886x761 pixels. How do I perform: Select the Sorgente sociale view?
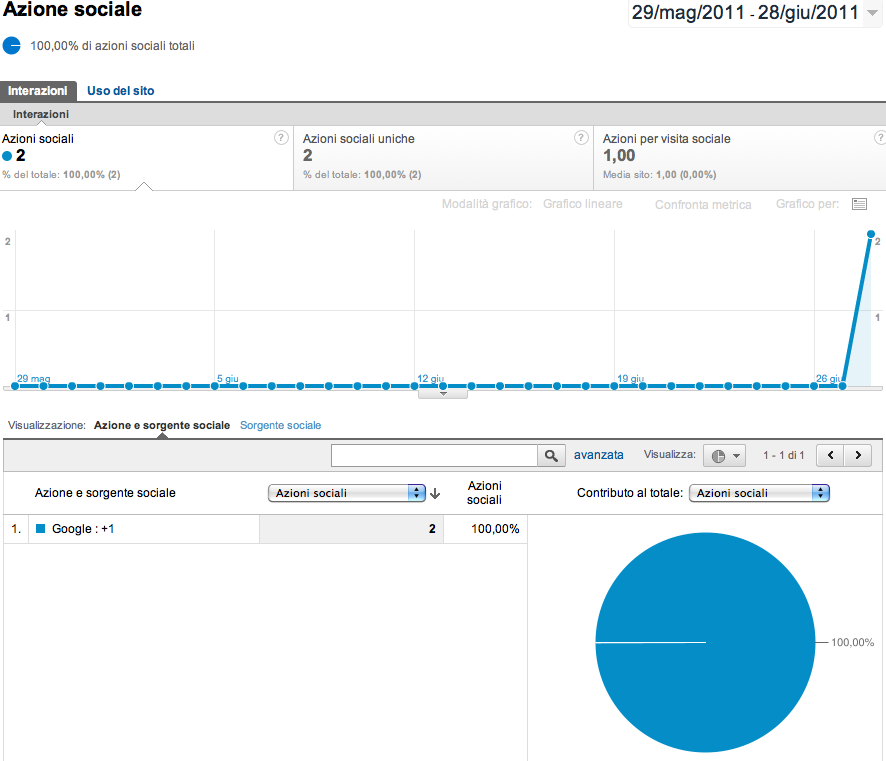pyautogui.click(x=280, y=425)
